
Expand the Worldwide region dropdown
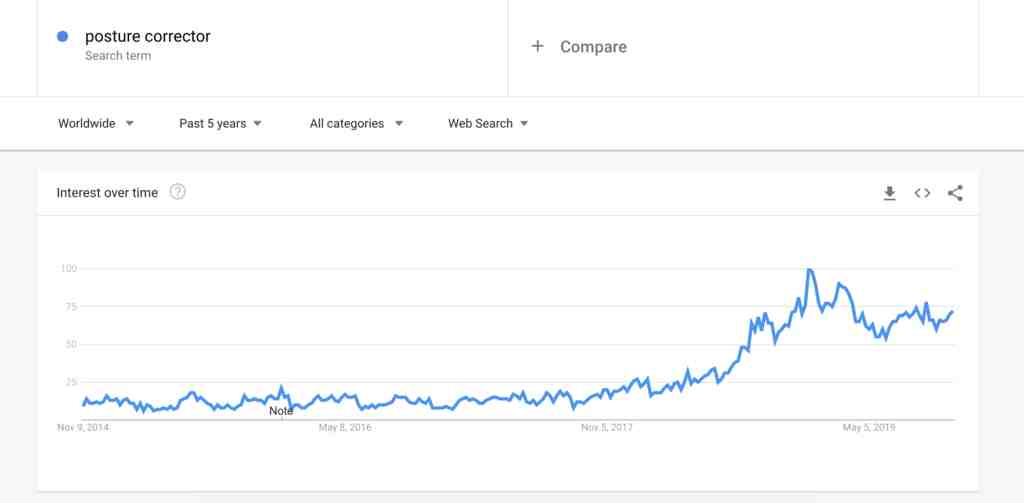pyautogui.click(x=96, y=123)
